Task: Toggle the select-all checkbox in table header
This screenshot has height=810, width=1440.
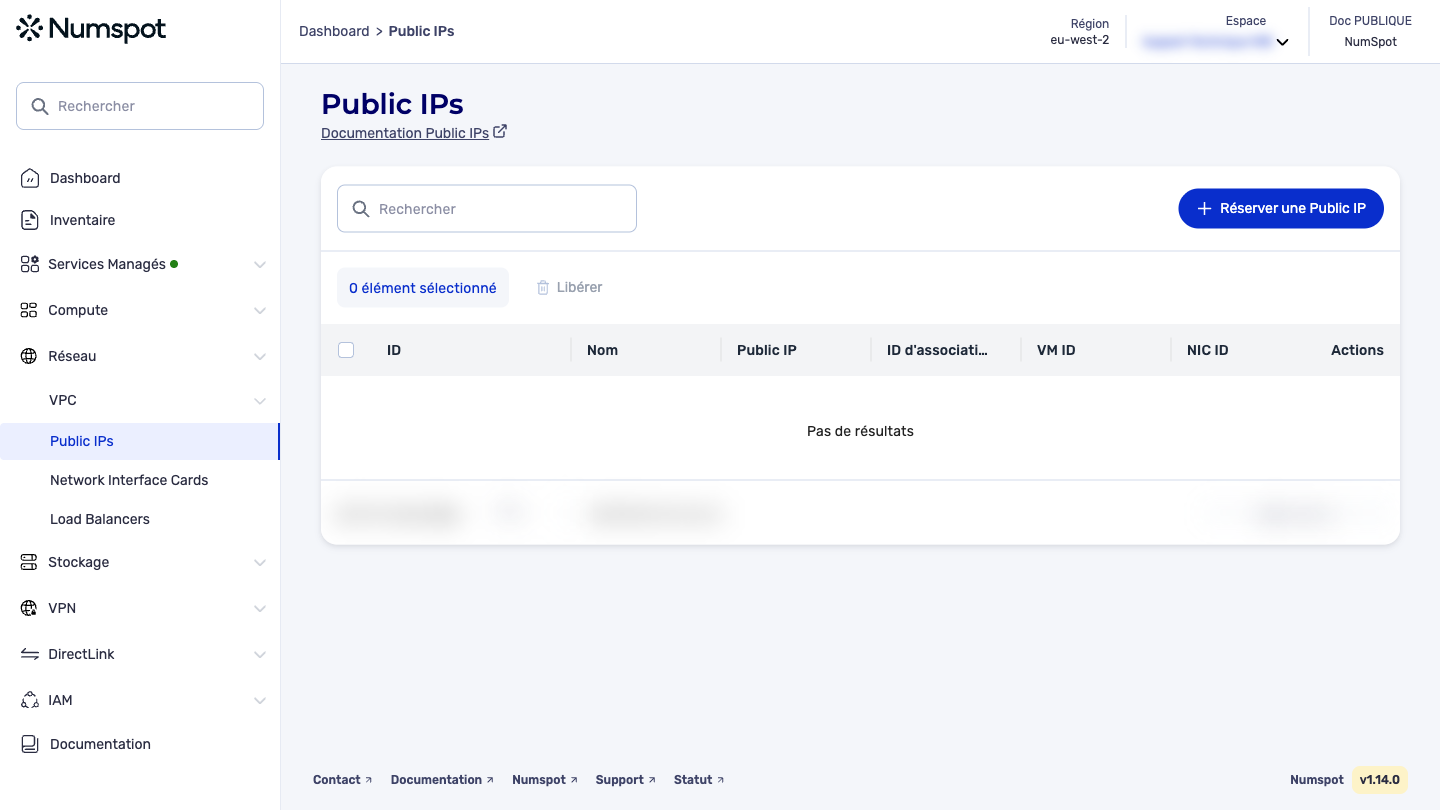Action: (x=346, y=350)
